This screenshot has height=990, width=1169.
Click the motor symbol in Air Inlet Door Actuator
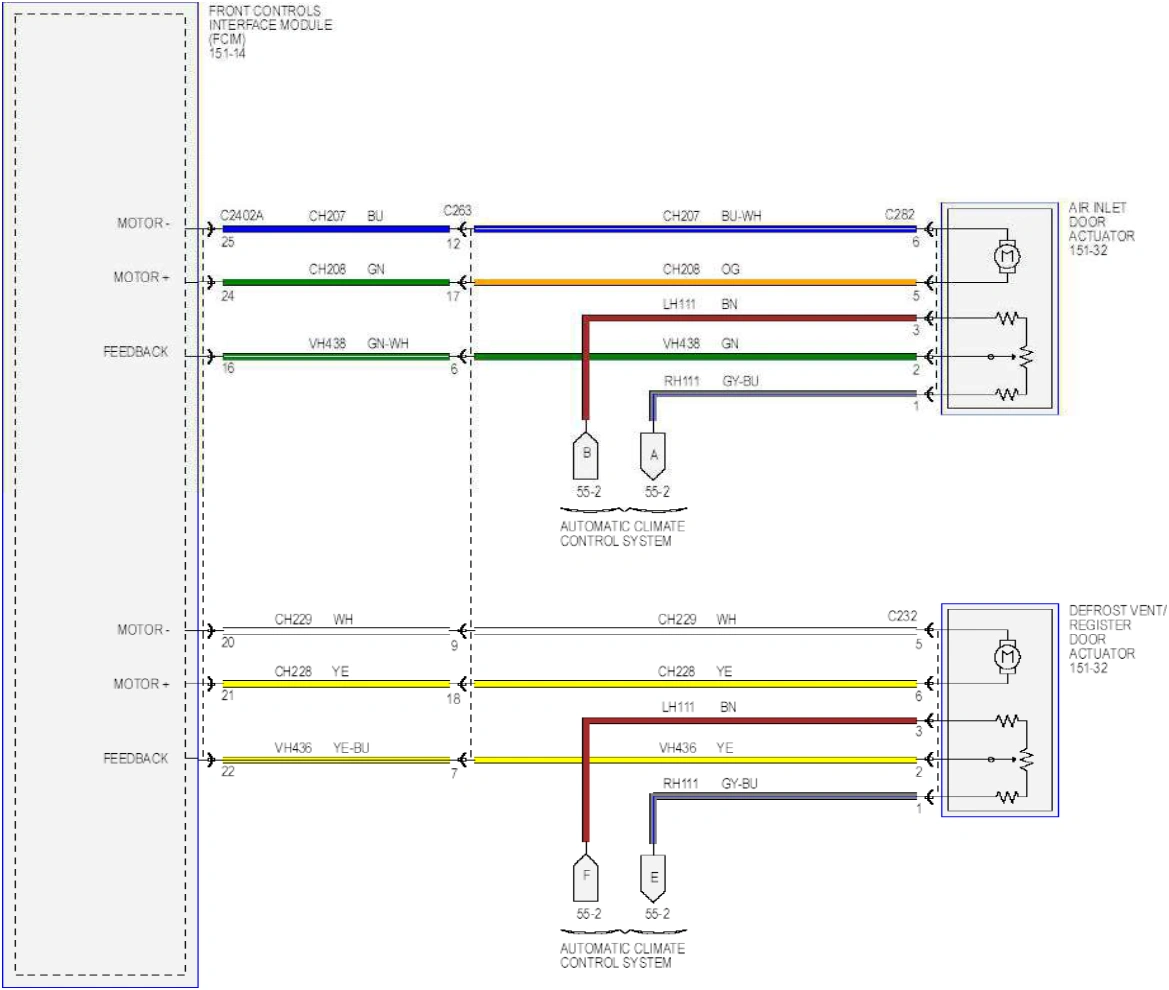pos(1006,256)
